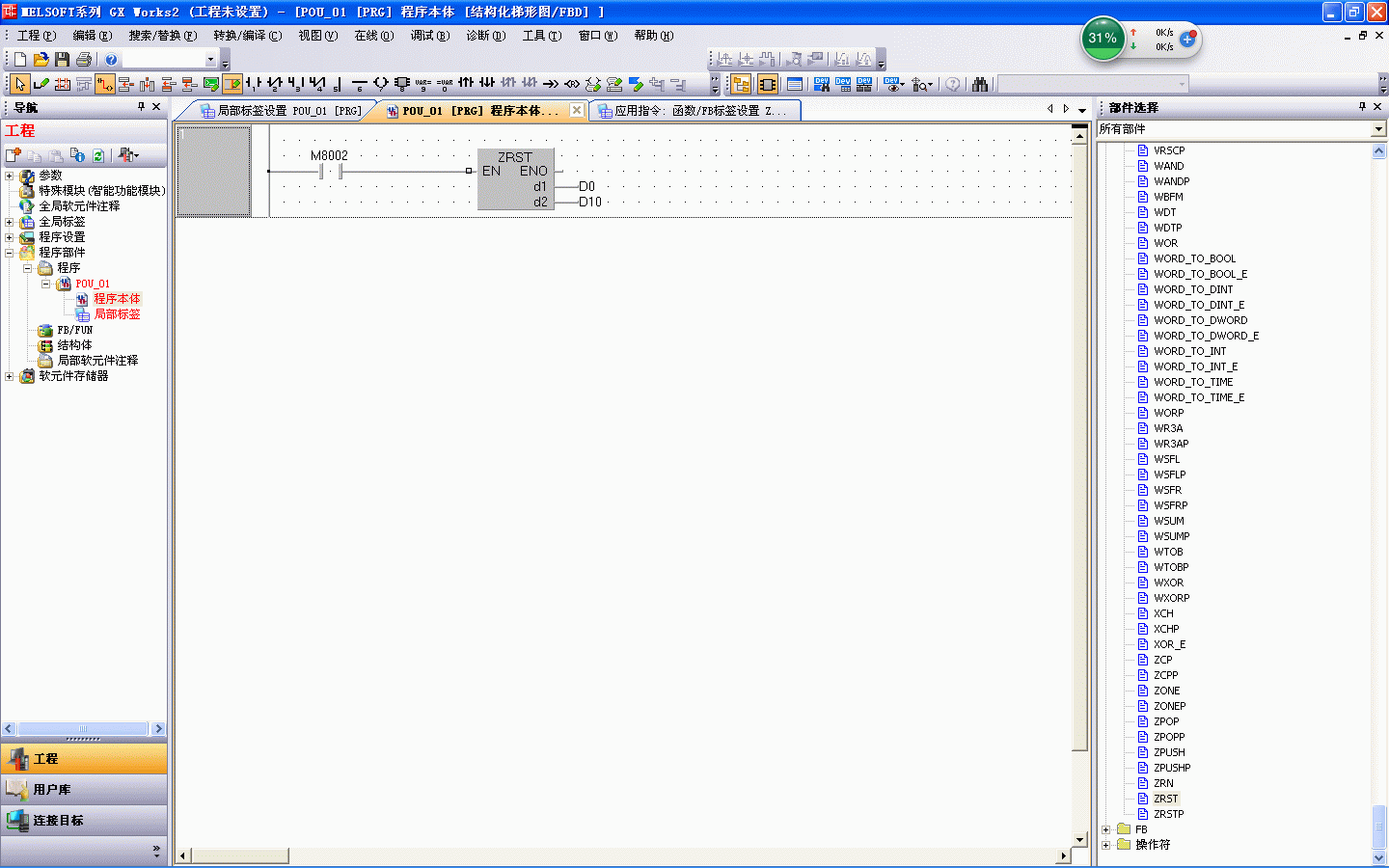Click the refresh icon in navigation toolbar
This screenshot has width=1389, height=868.
[x=97, y=155]
